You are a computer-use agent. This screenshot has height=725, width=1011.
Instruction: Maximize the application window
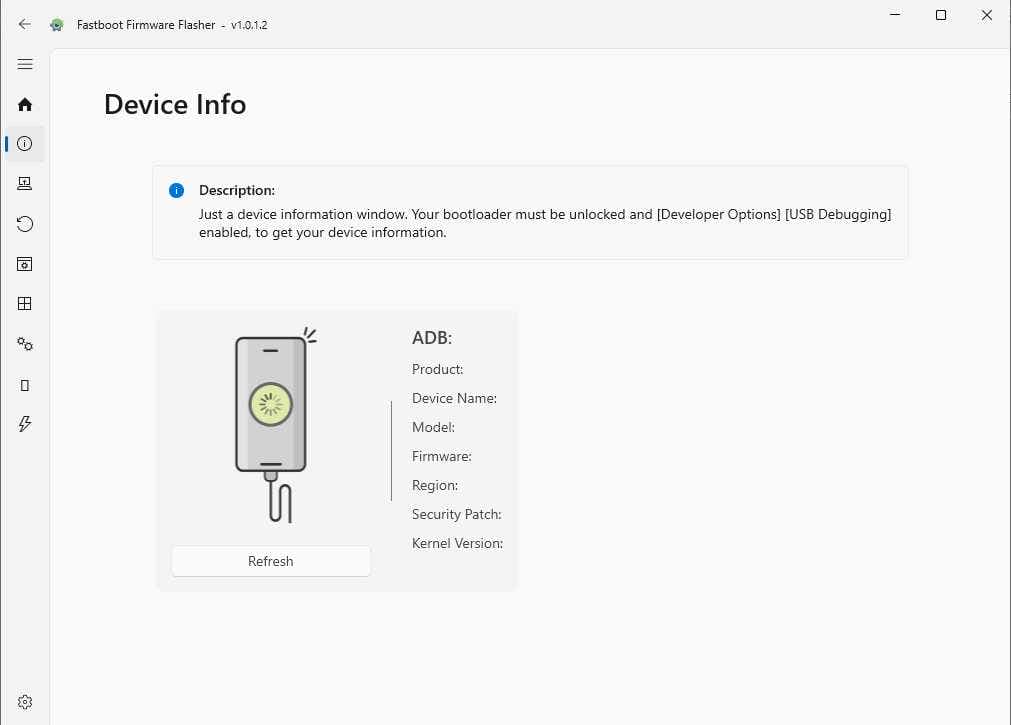click(x=940, y=15)
